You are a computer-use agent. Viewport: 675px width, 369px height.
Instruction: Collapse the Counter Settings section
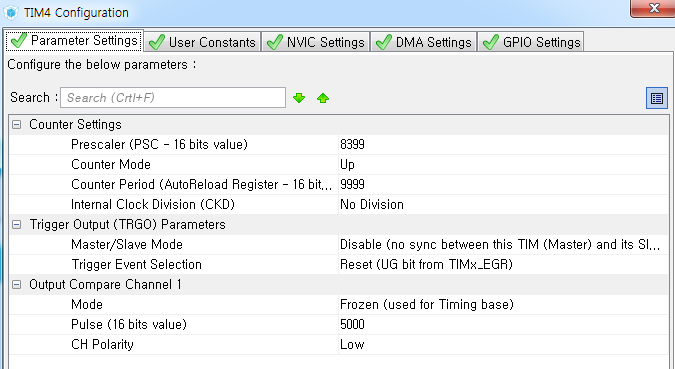tap(16, 125)
